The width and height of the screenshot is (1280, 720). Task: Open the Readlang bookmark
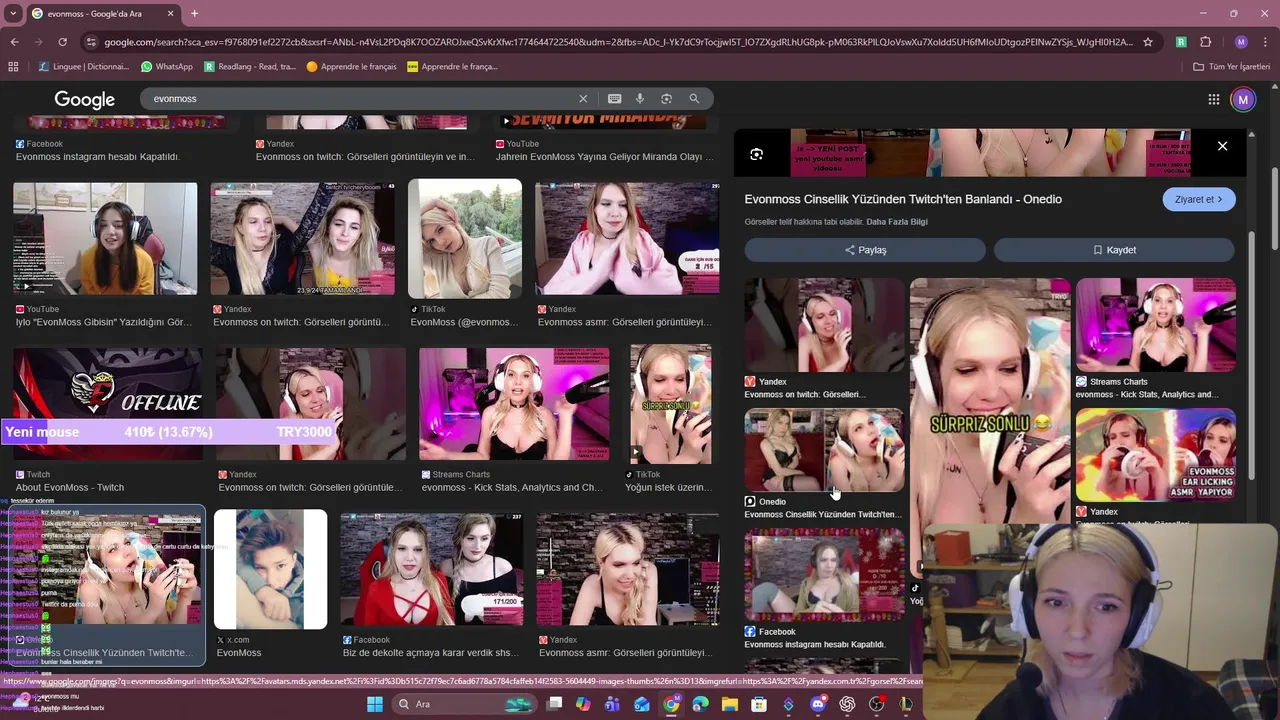point(250,67)
